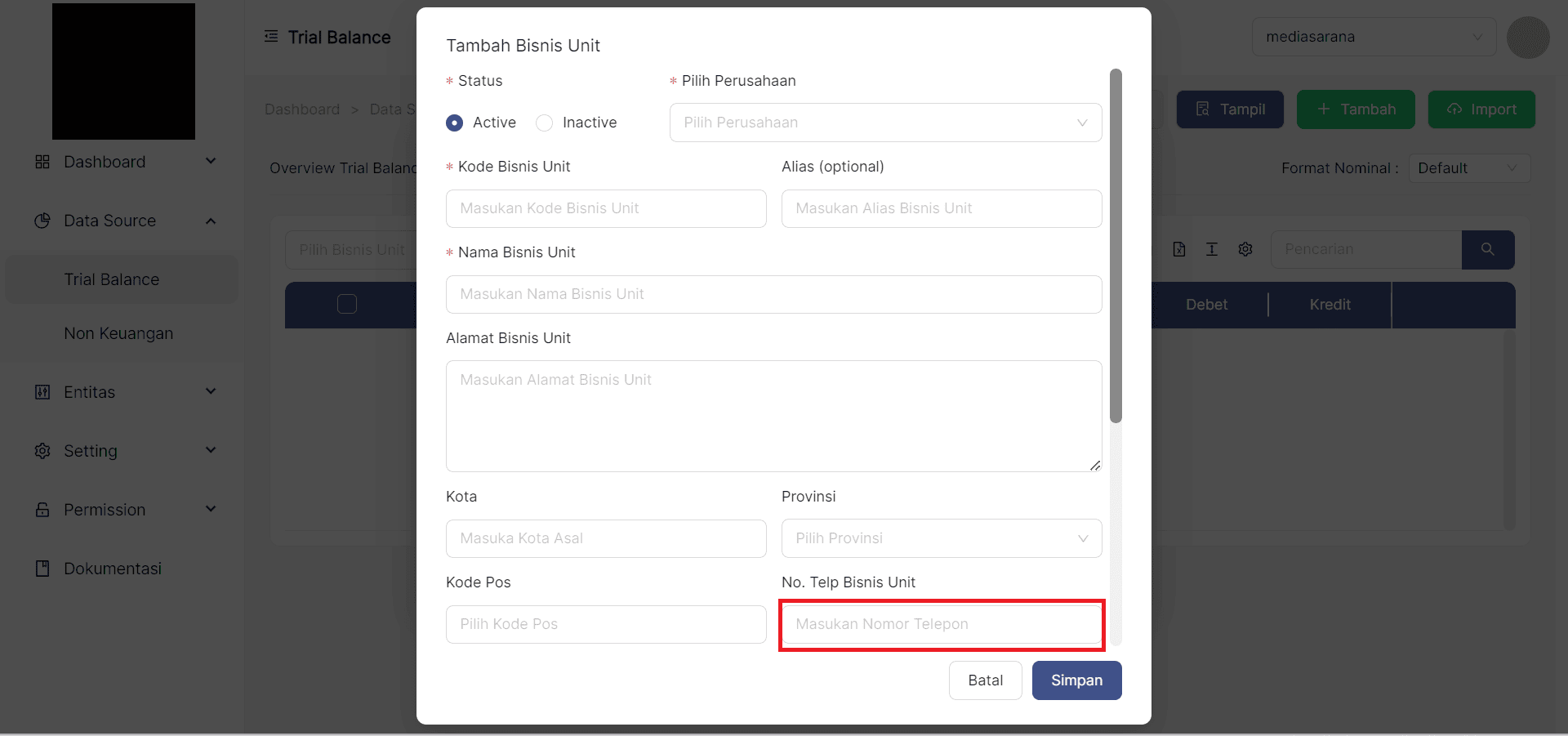
Task: Expand the mediasarana account dropdown
Action: [x=1374, y=37]
